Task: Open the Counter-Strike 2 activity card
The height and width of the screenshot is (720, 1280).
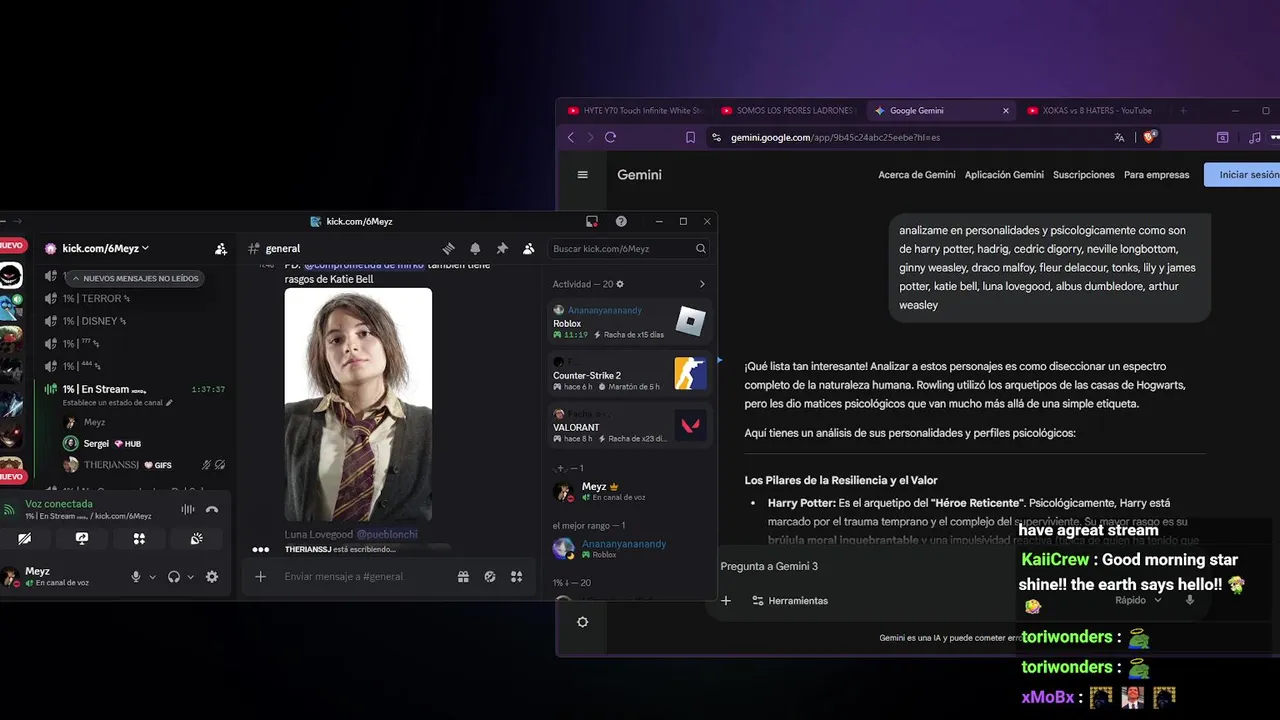Action: (x=630, y=374)
